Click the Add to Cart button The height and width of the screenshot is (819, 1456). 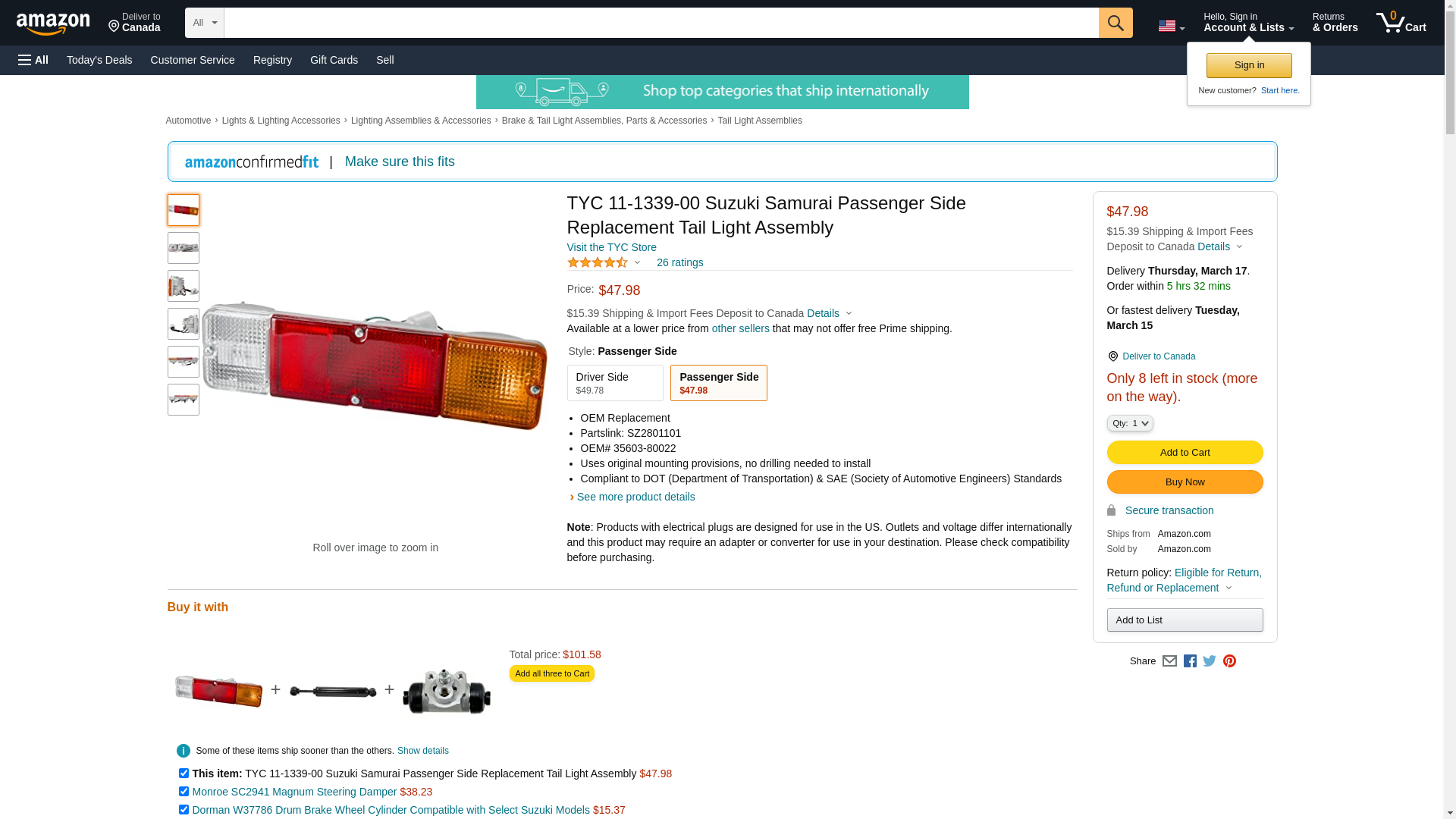(x=1185, y=453)
